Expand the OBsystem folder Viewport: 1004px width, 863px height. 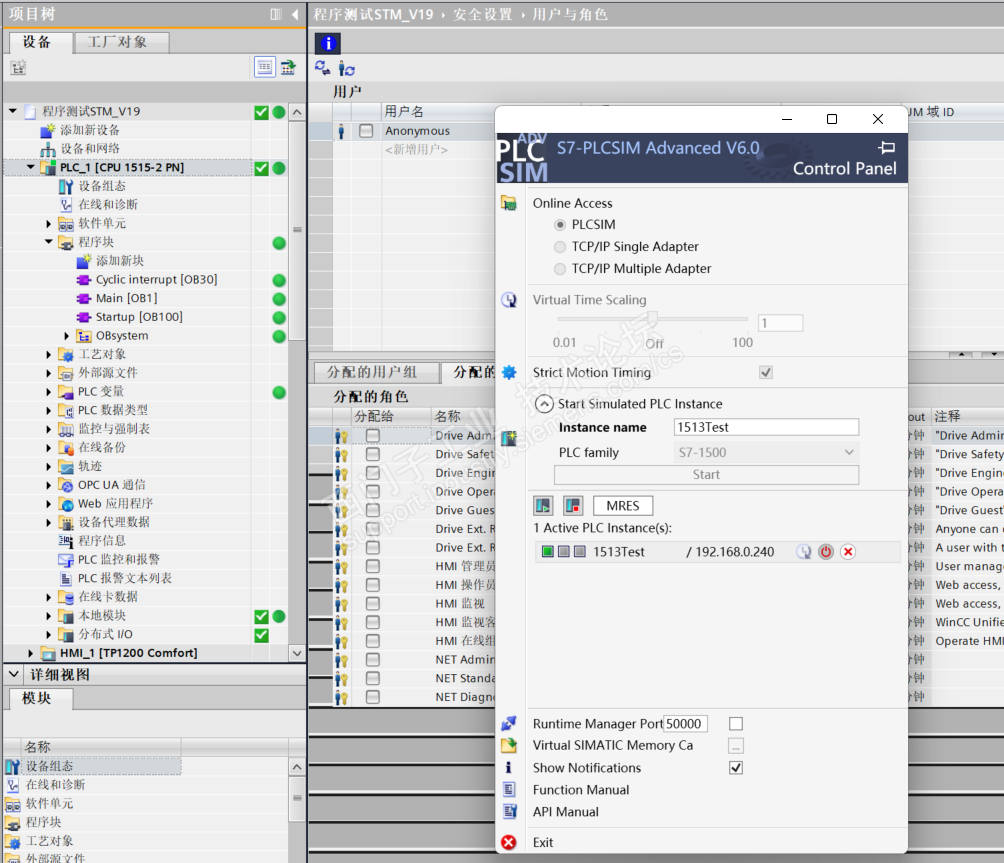67,335
